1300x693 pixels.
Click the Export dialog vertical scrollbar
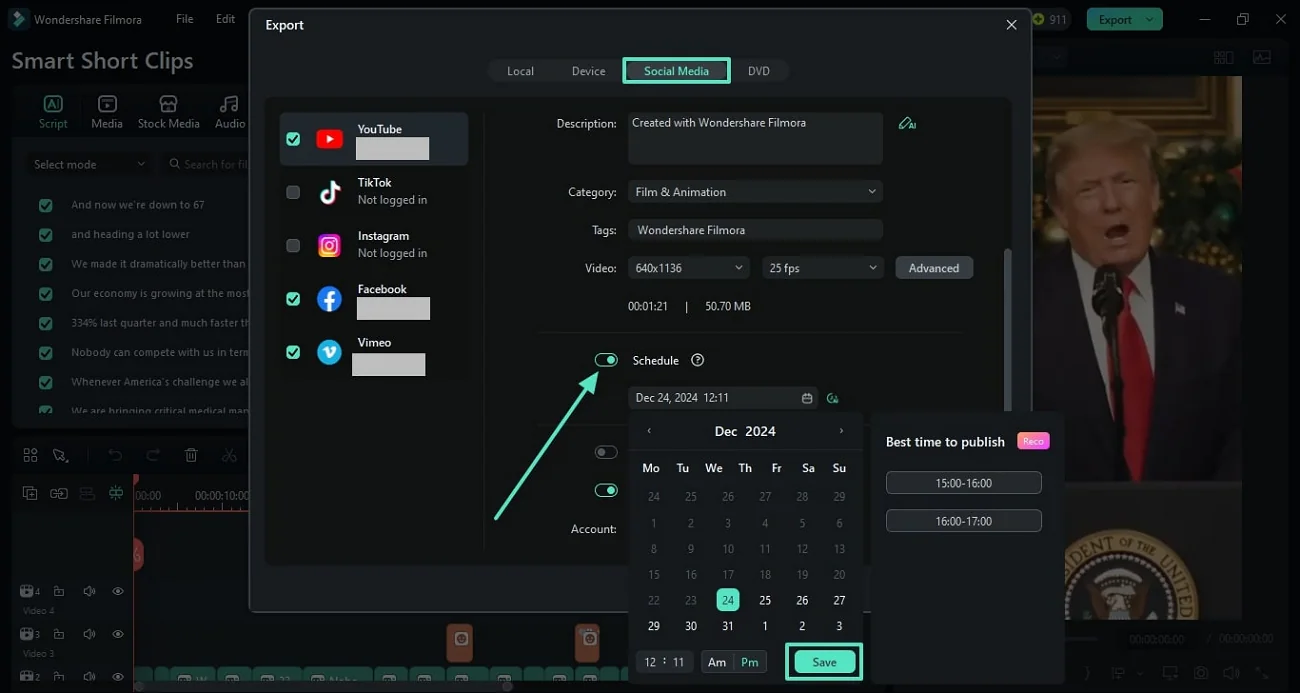[x=1006, y=330]
